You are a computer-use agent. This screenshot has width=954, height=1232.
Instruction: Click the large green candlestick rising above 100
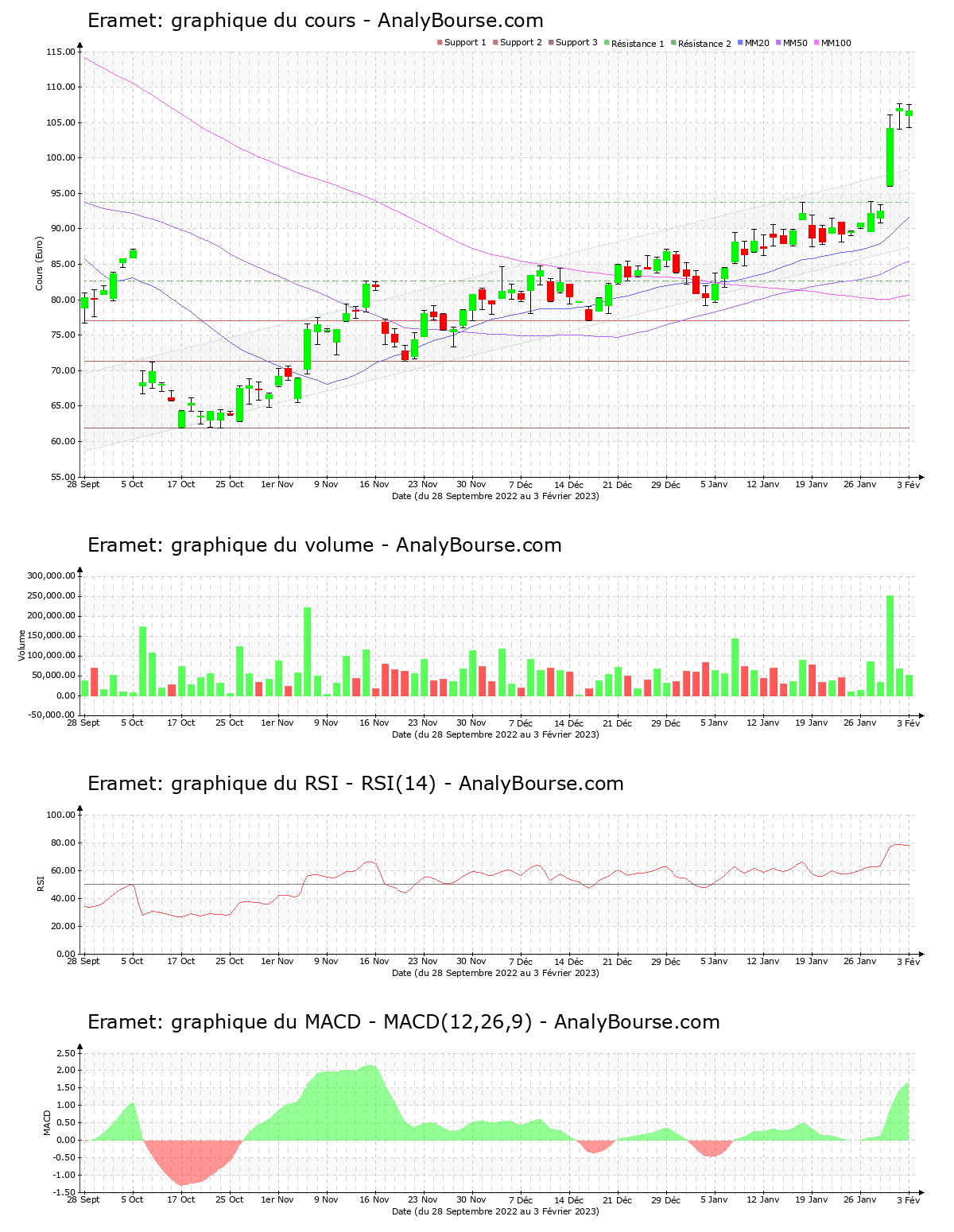pyautogui.click(x=890, y=157)
